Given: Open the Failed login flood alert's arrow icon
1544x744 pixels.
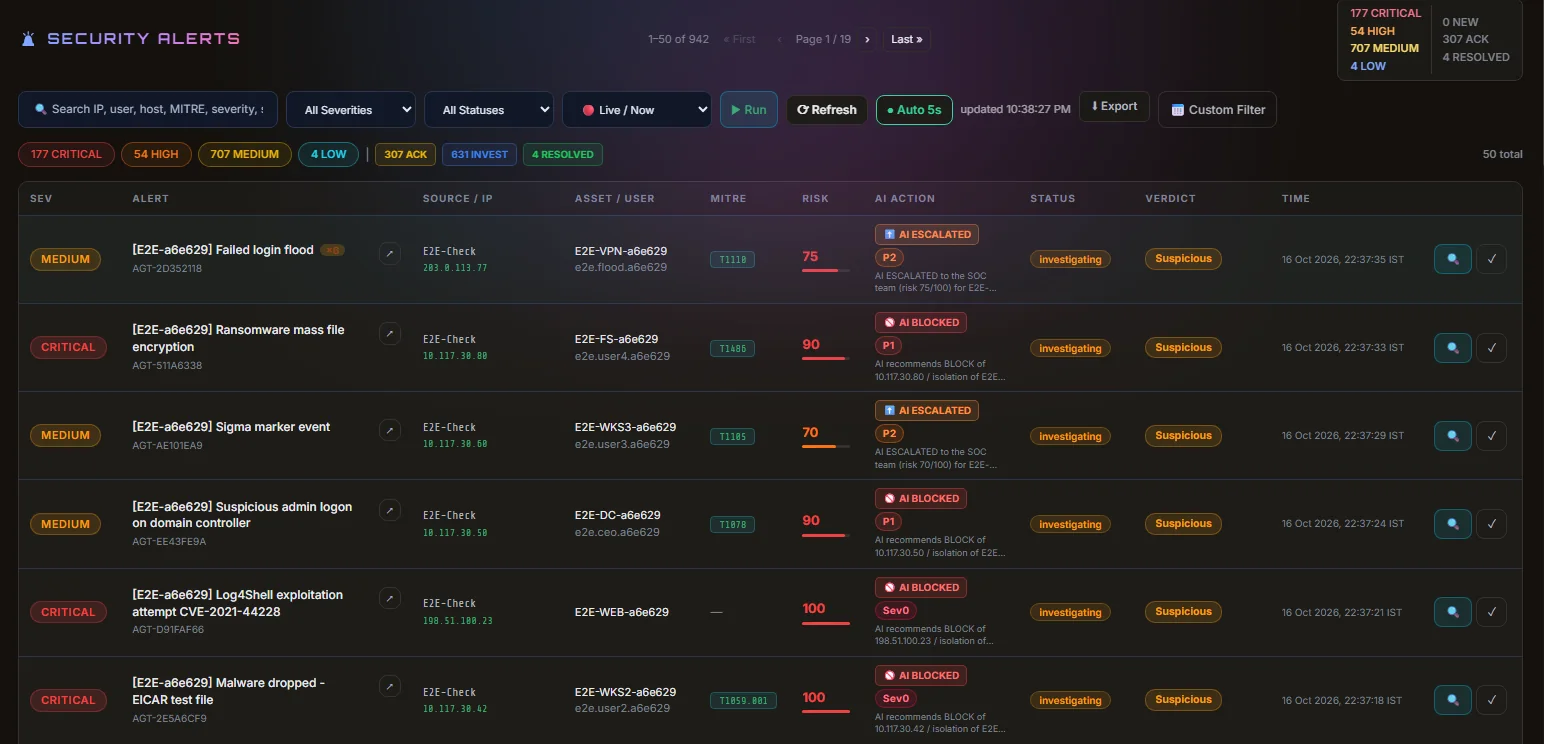Looking at the screenshot, I should click(390, 253).
